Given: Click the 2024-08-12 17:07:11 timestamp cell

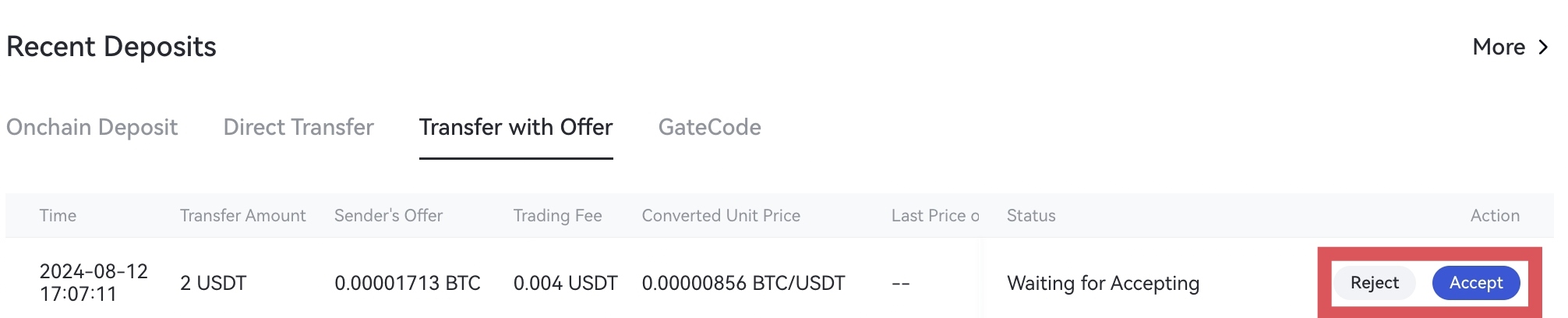Looking at the screenshot, I should 94,282.
